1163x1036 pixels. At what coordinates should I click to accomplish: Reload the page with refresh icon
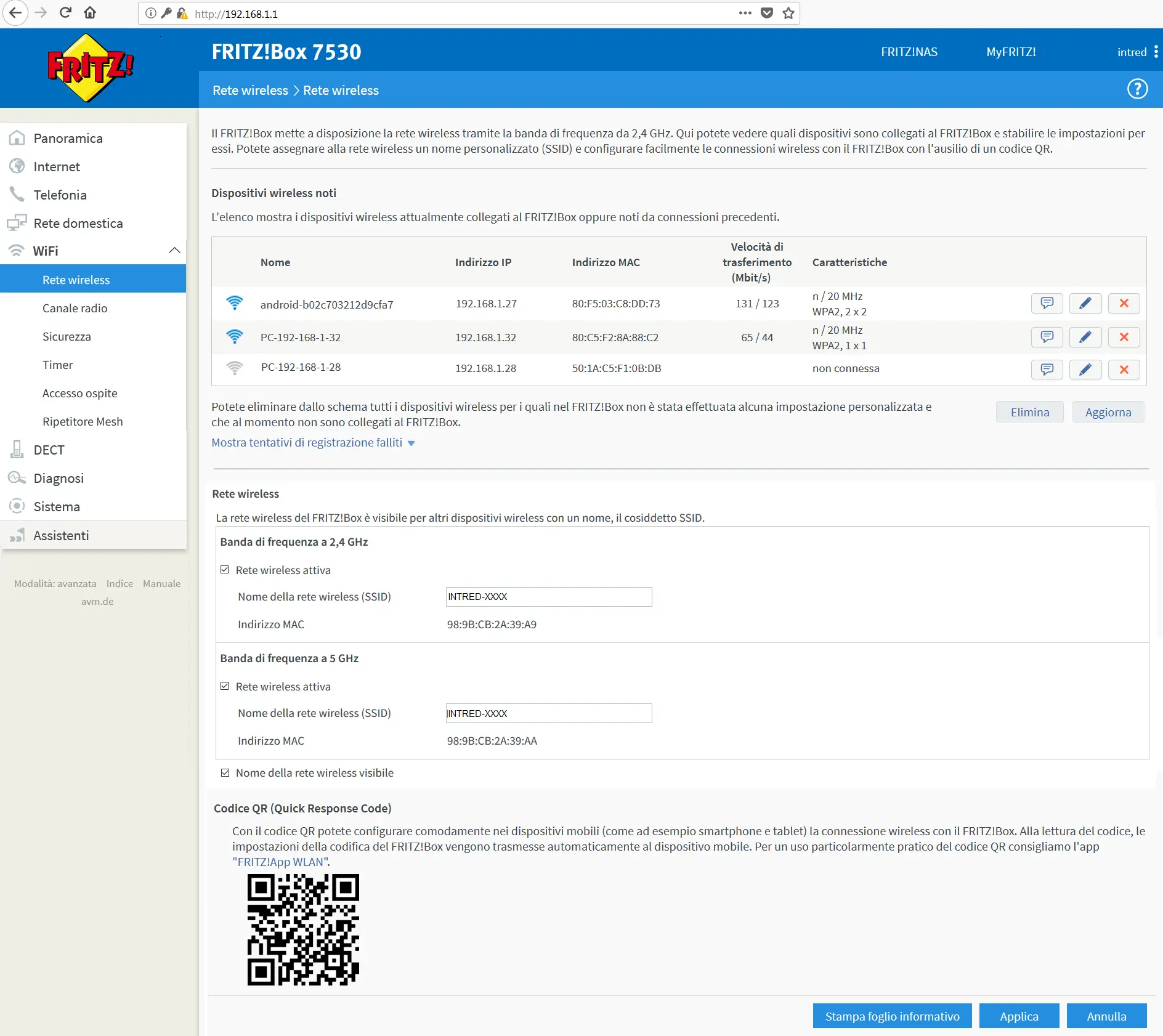pyautogui.click(x=65, y=13)
